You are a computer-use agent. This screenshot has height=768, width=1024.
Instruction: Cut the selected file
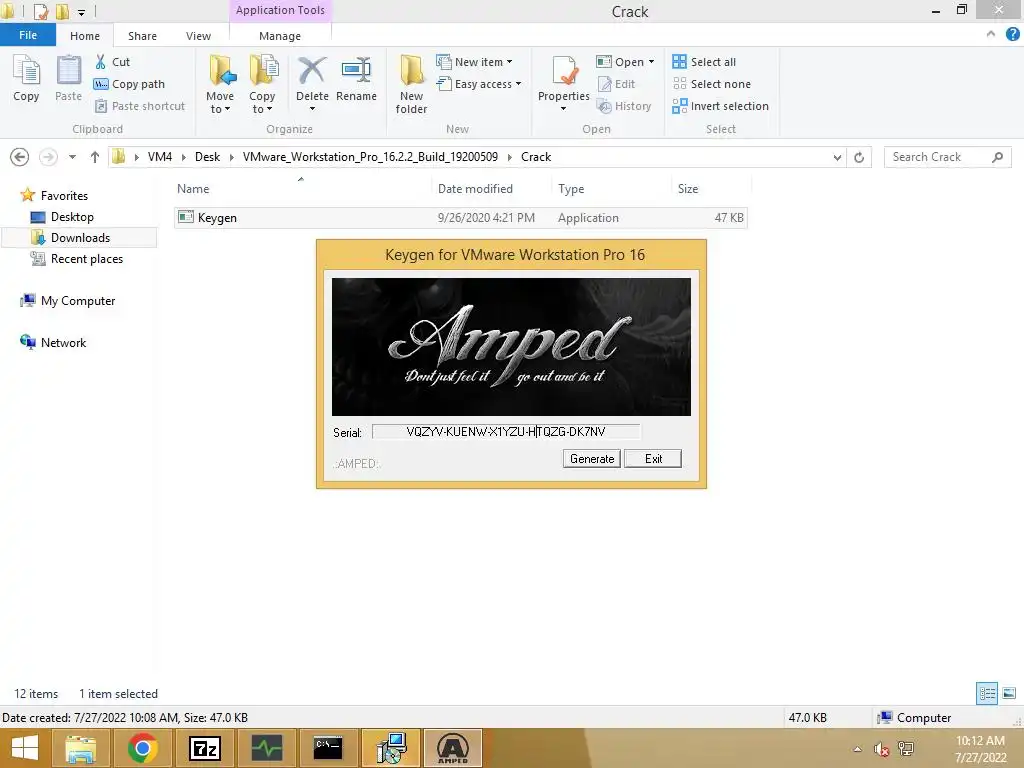click(x=112, y=62)
